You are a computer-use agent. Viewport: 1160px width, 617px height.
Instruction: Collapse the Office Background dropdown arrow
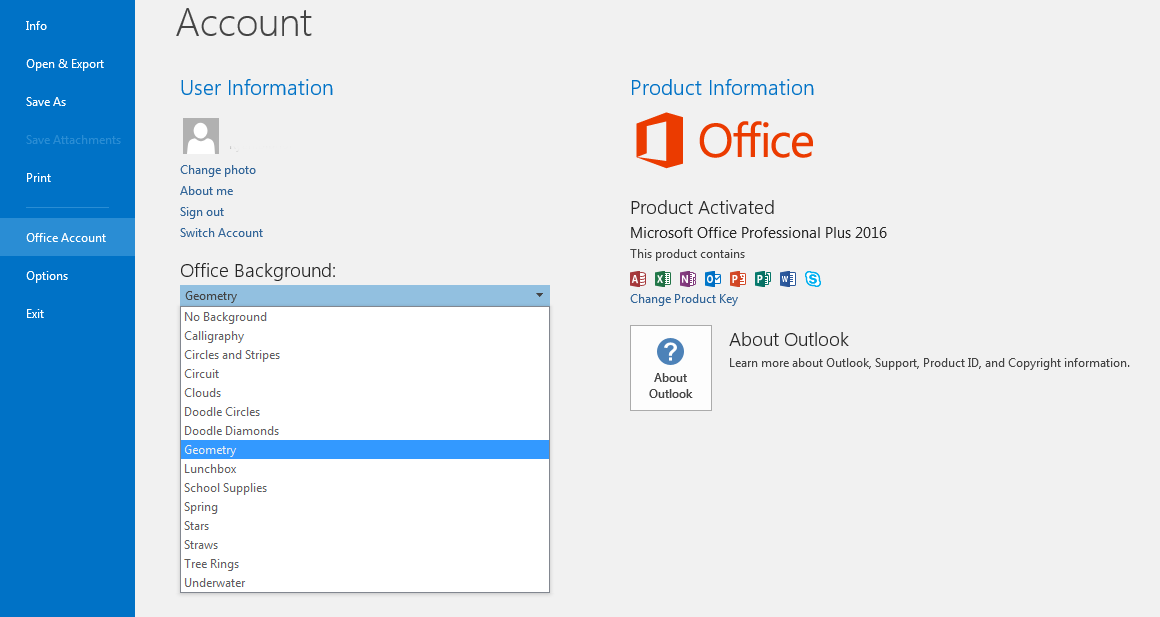point(539,296)
